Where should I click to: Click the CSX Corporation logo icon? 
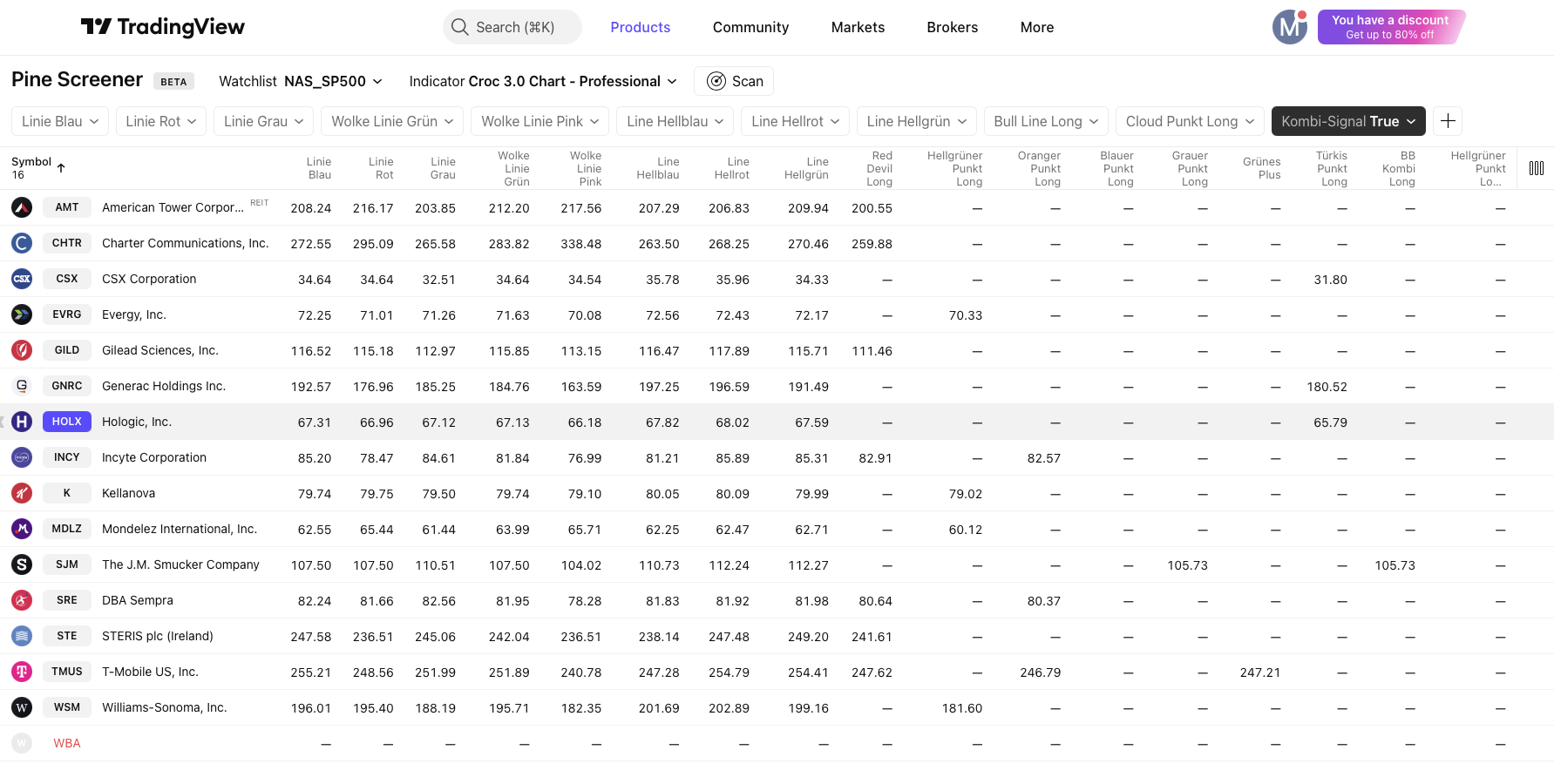pos(22,279)
